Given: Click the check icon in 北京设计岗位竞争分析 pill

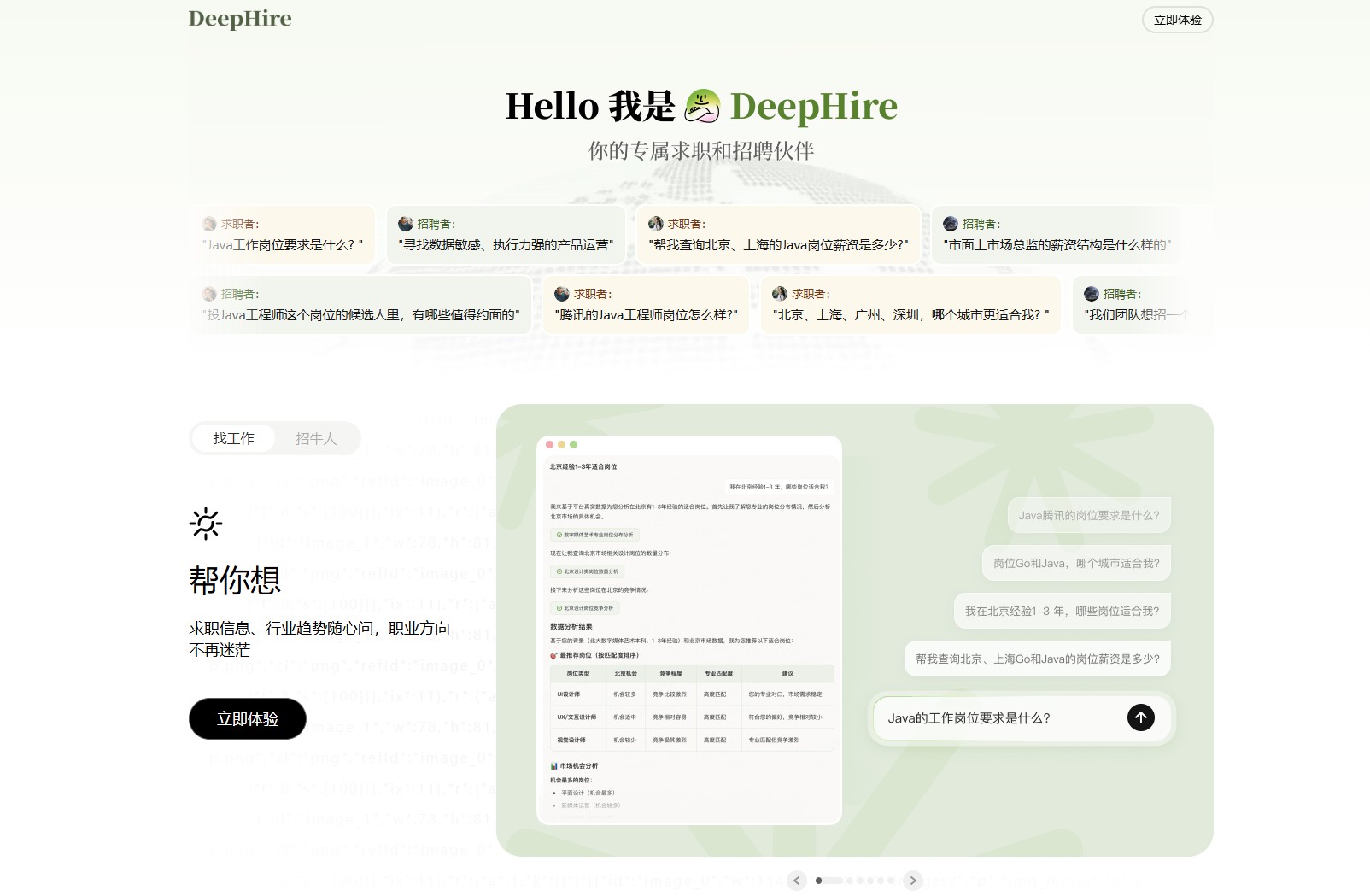Looking at the screenshot, I should [x=559, y=608].
